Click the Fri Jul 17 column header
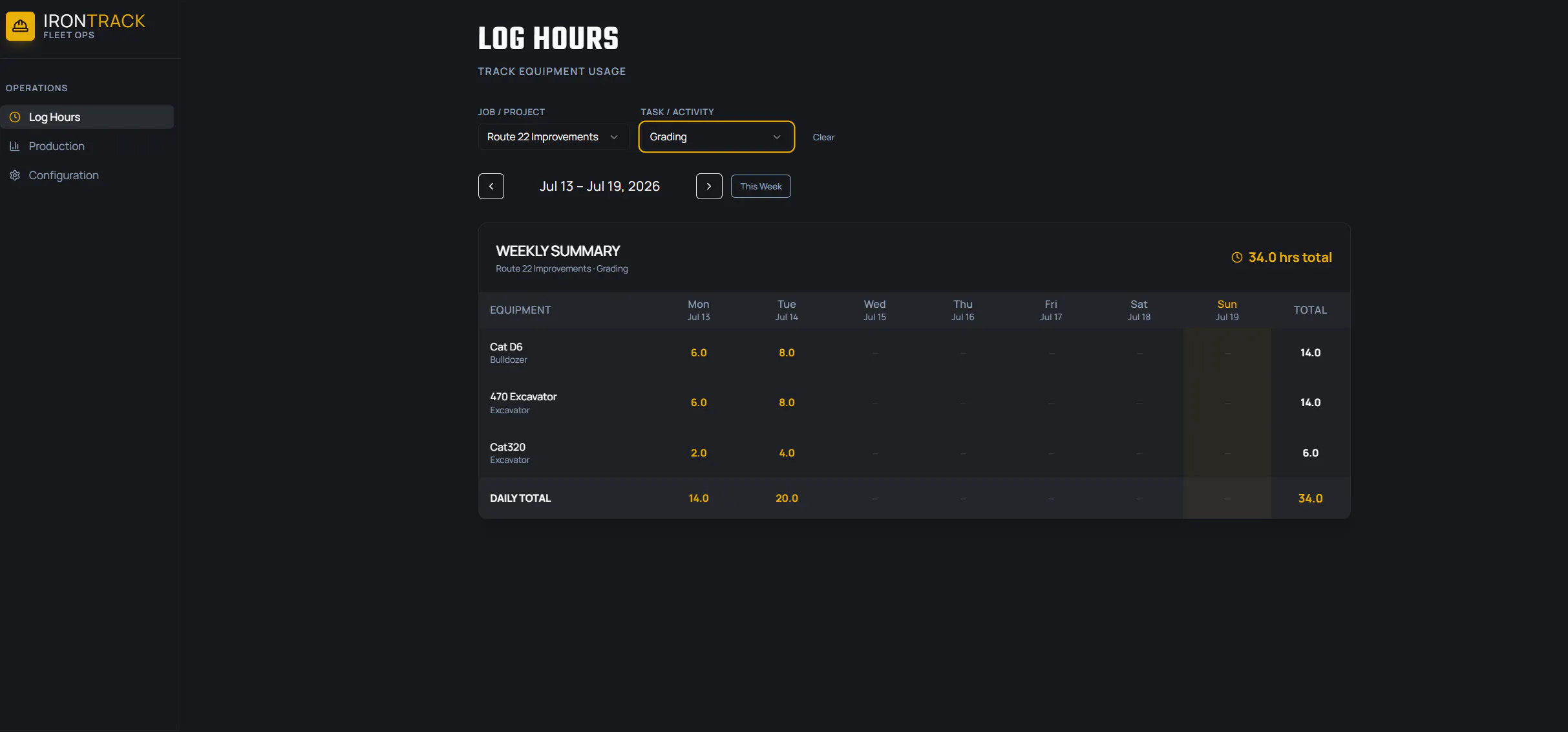The height and width of the screenshot is (732, 1568). tap(1051, 310)
